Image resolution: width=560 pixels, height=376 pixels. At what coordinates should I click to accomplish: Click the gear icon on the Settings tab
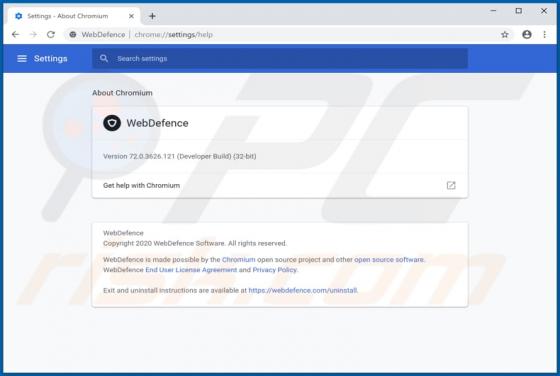[x=19, y=16]
